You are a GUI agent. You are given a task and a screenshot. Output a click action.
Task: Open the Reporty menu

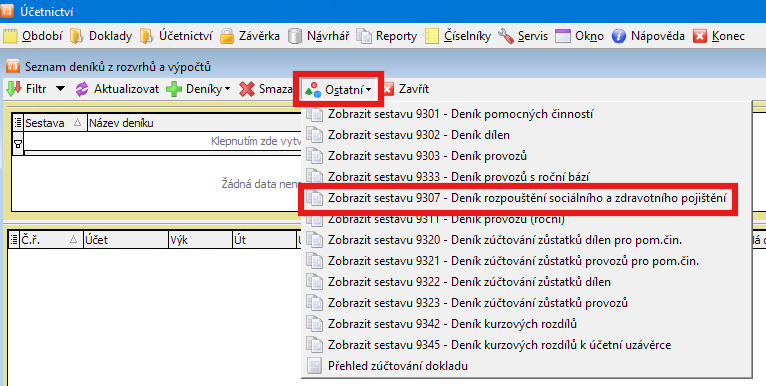(387, 36)
